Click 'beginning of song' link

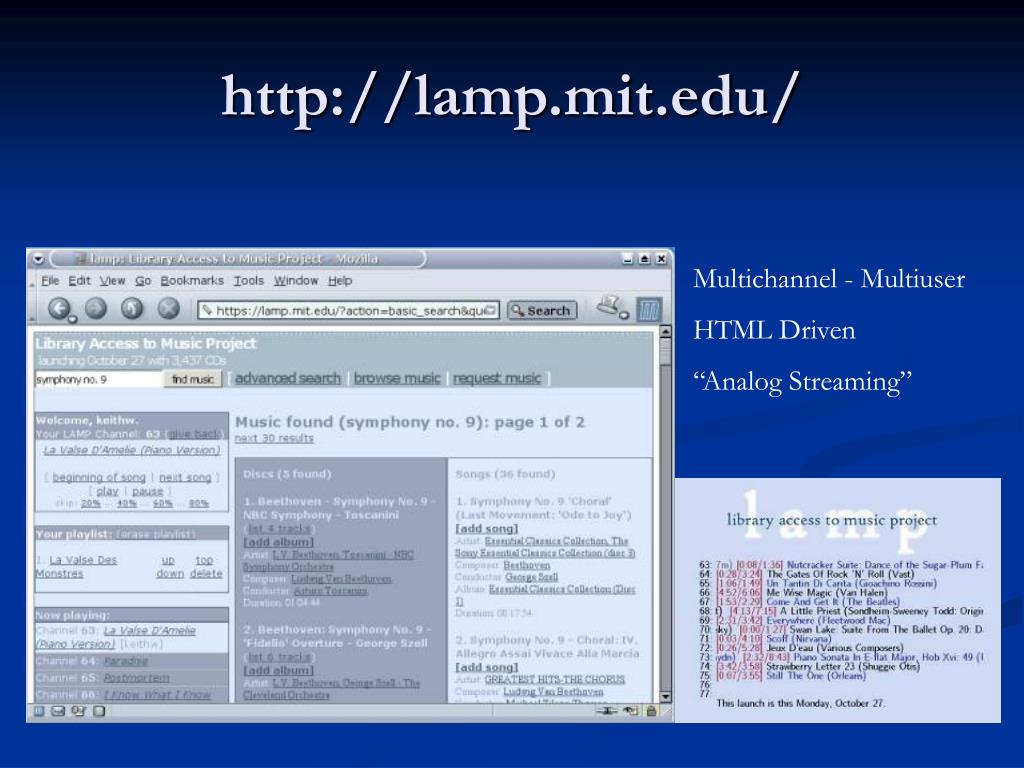pyautogui.click(x=99, y=477)
